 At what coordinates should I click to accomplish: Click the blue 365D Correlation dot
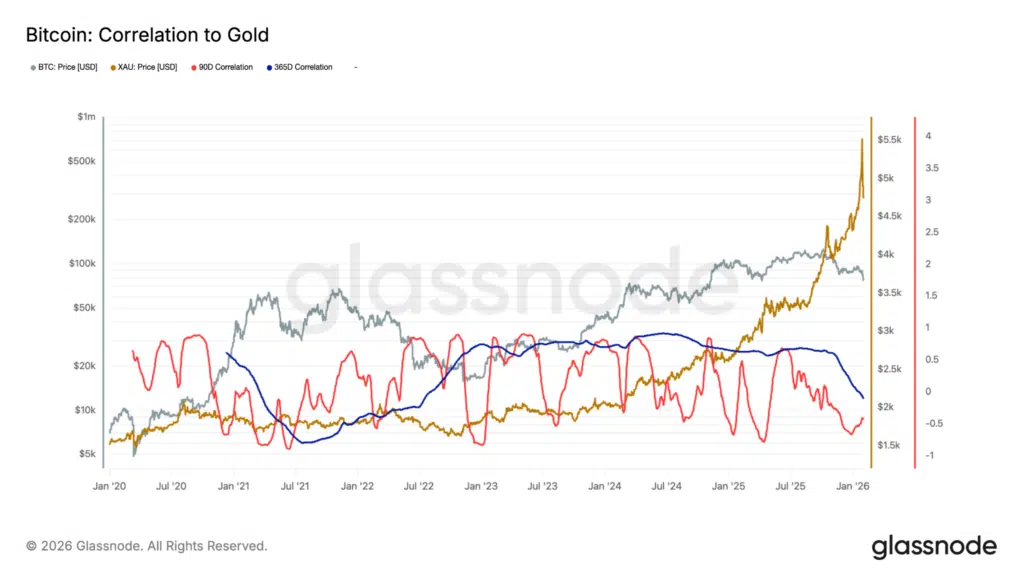pos(269,67)
